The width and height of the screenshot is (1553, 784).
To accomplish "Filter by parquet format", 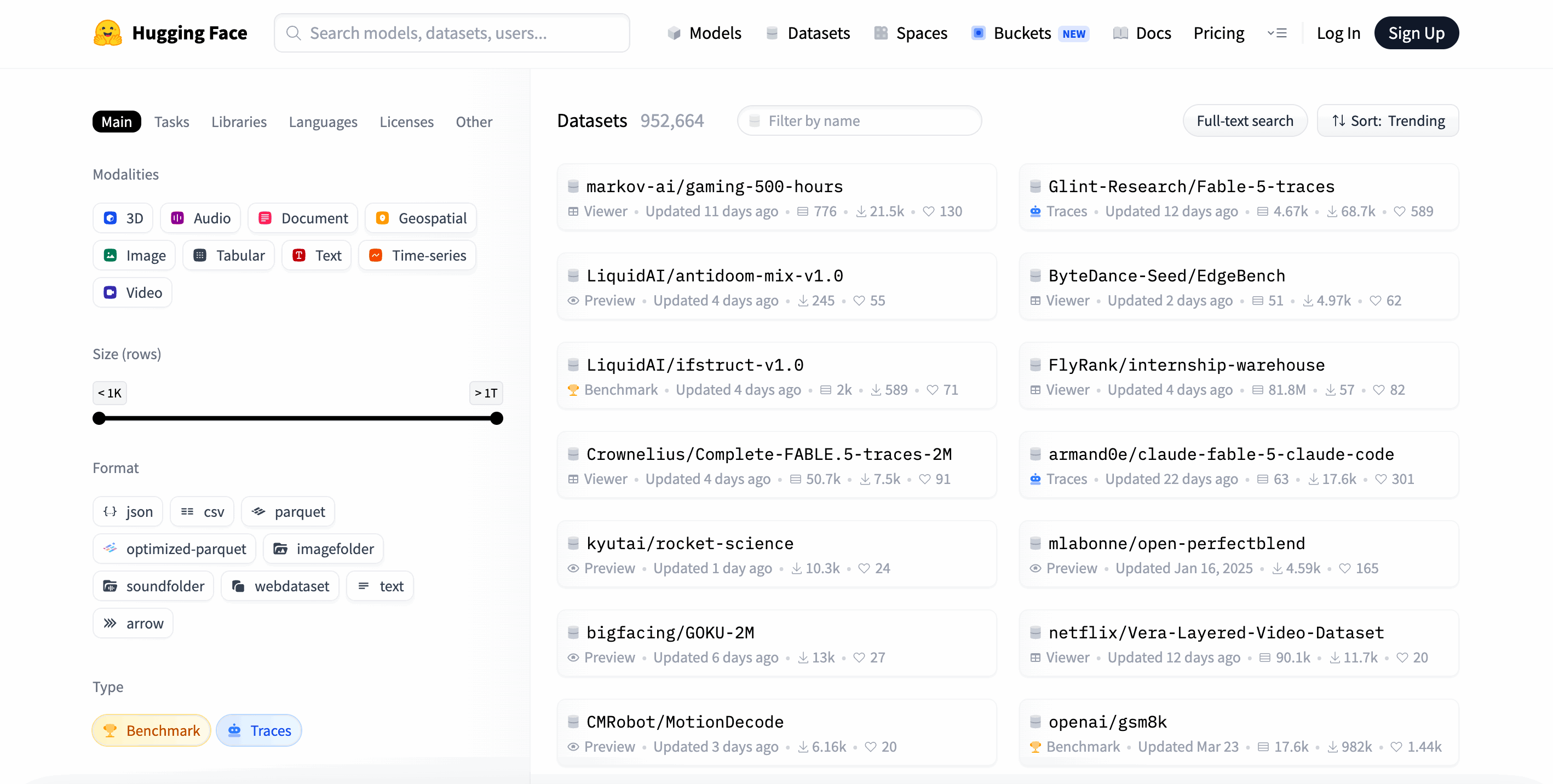I will [288, 511].
